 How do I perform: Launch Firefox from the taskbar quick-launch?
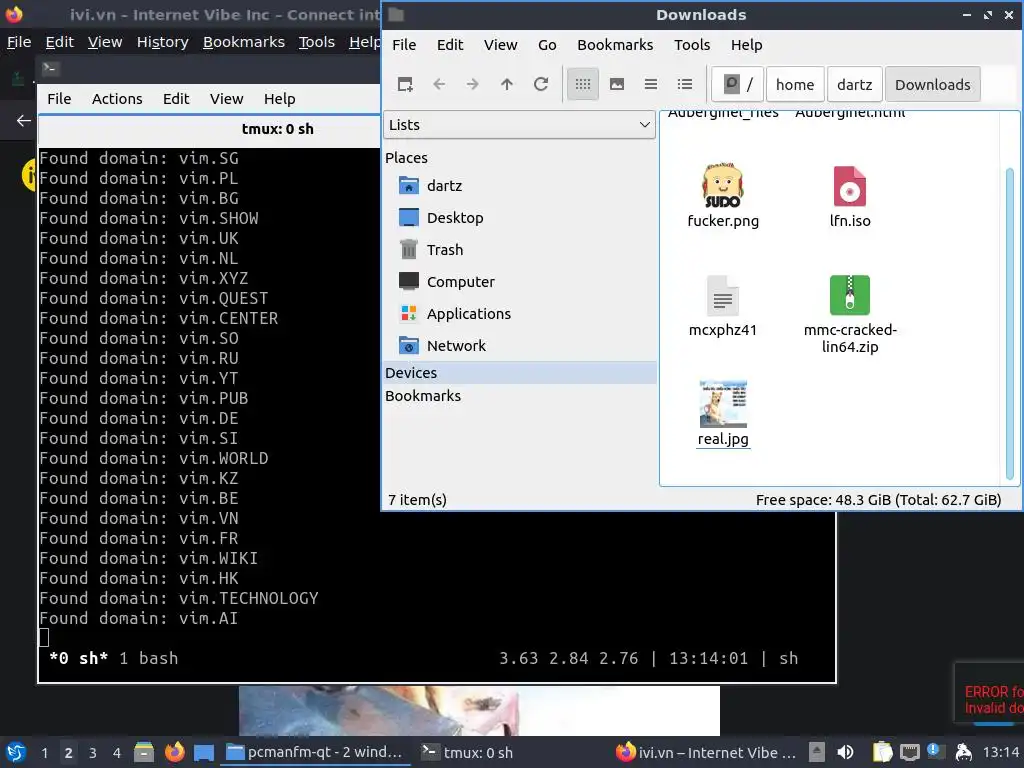174,752
